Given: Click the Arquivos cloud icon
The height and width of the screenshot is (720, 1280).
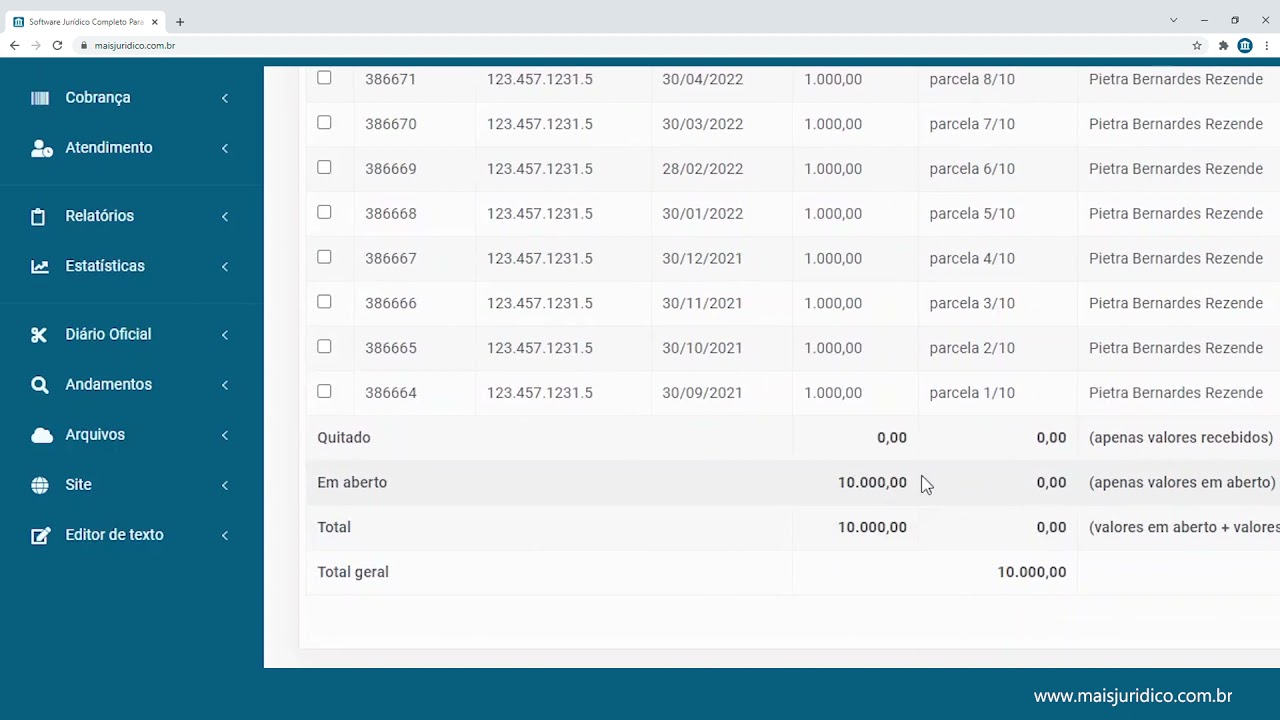Looking at the screenshot, I should click(41, 435).
